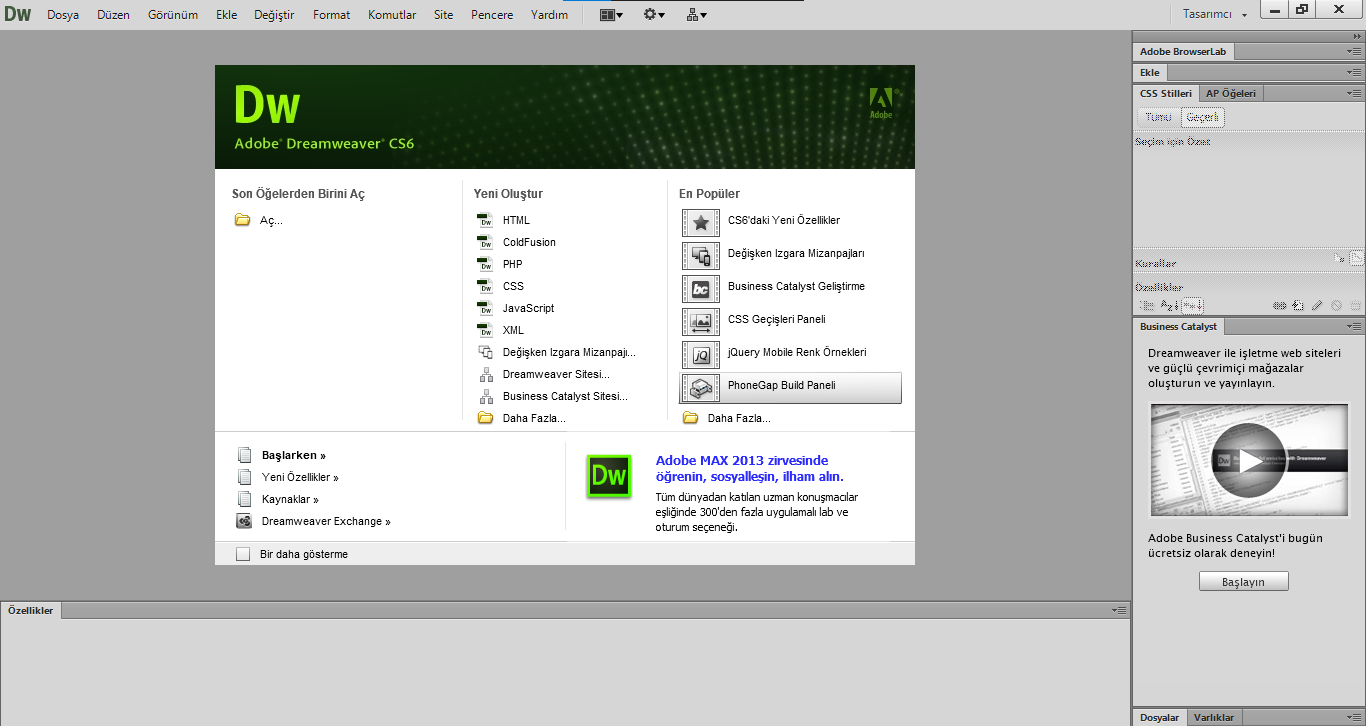Image resolution: width=1366 pixels, height=726 pixels.
Task: Show category view in Özellikler pane
Action: (x=1147, y=305)
